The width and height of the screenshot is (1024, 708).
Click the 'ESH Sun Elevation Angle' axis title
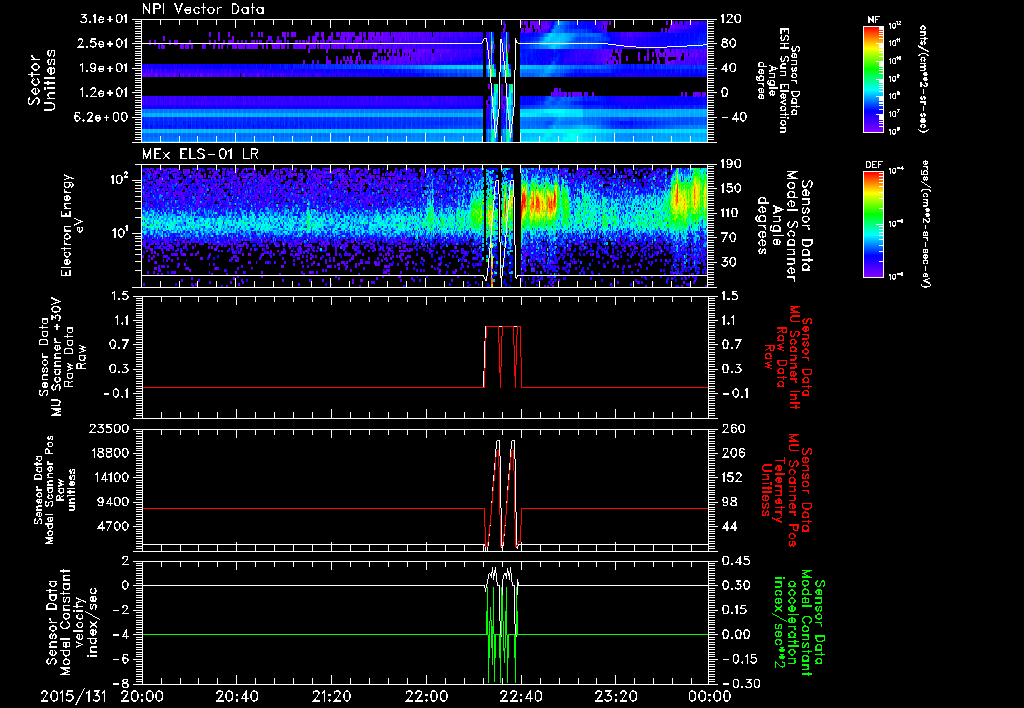click(x=778, y=80)
